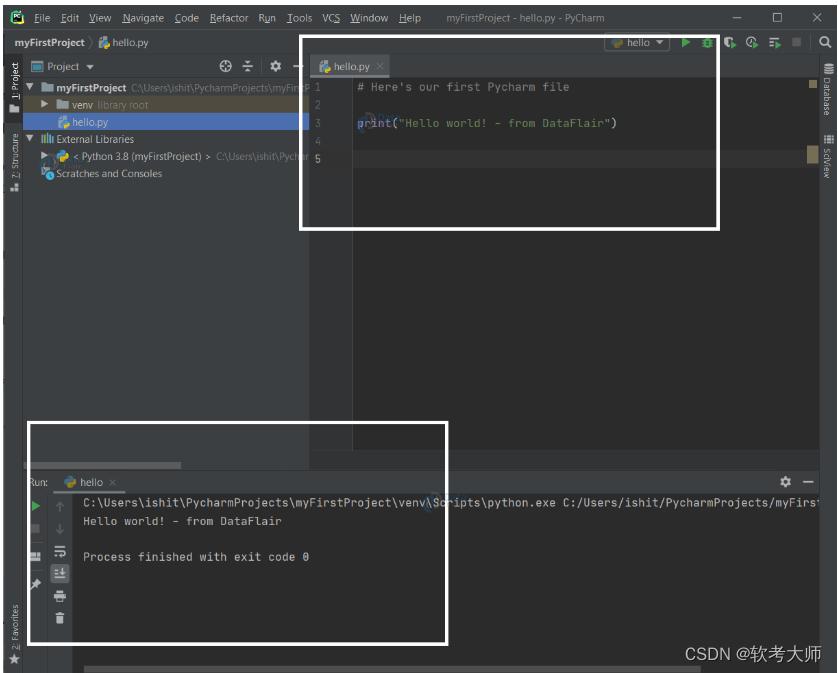Open Run panel settings gear icon
The image size is (838, 673).
[x=785, y=482]
